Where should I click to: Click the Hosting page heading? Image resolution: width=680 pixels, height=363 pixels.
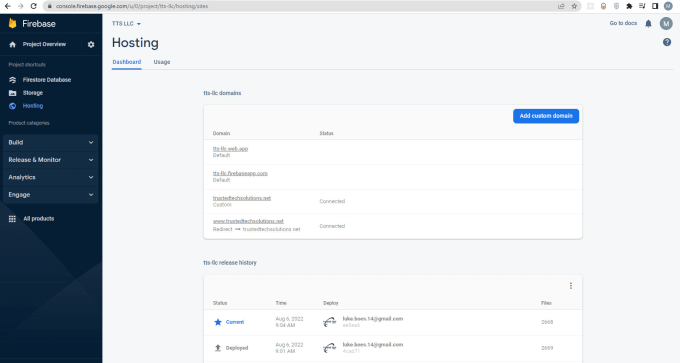tap(135, 43)
